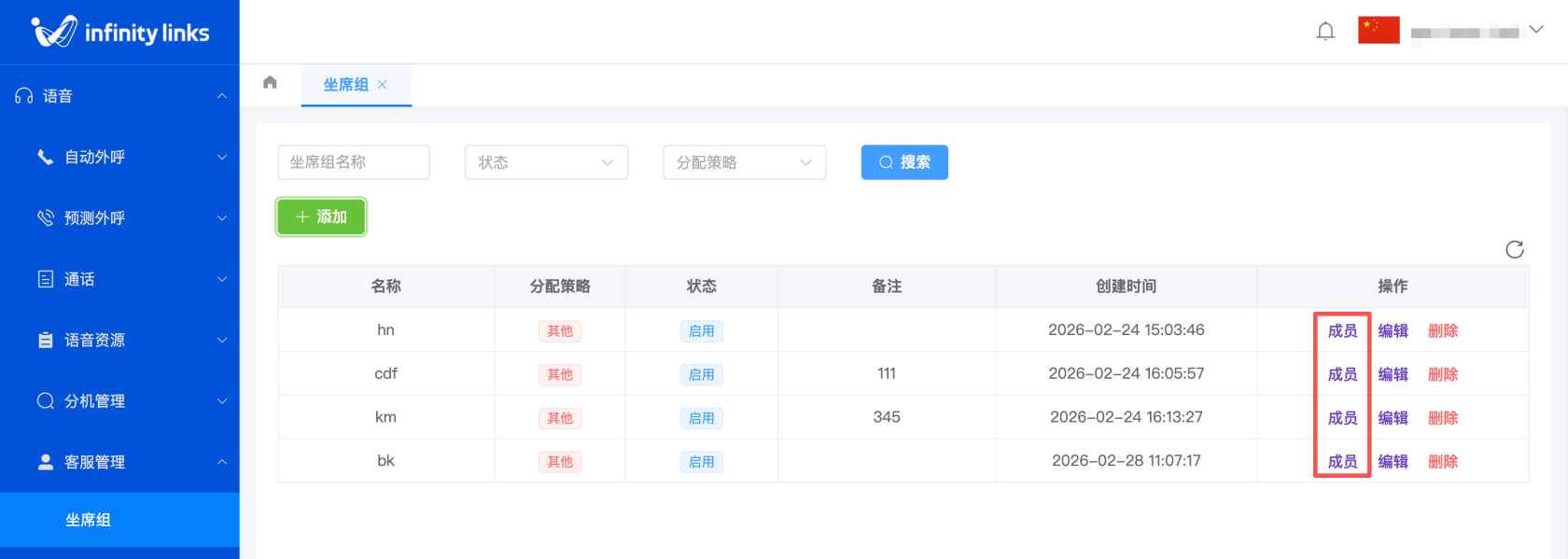Click the headset icon beside 语音

tap(24, 96)
